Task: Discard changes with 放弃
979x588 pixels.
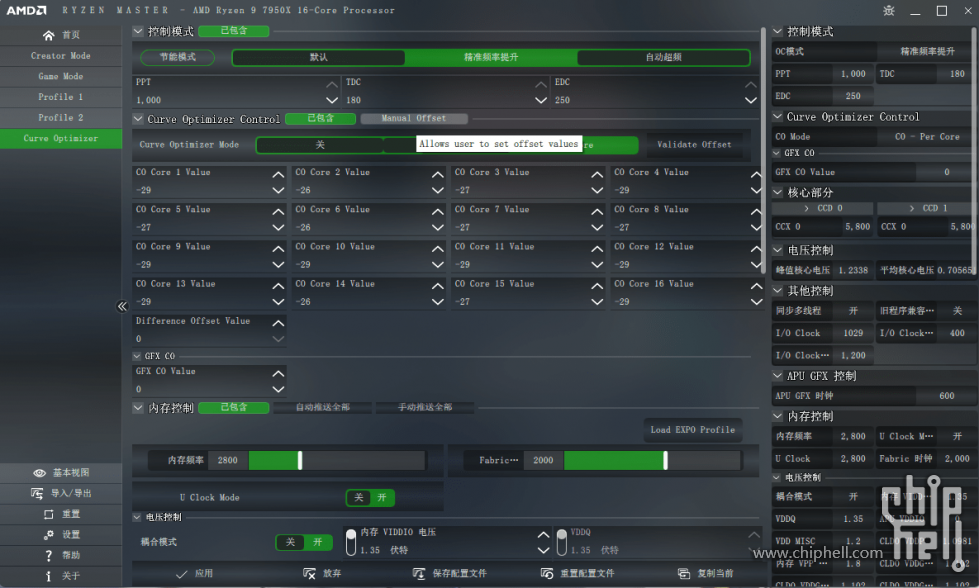Action: pyautogui.click(x=322, y=573)
